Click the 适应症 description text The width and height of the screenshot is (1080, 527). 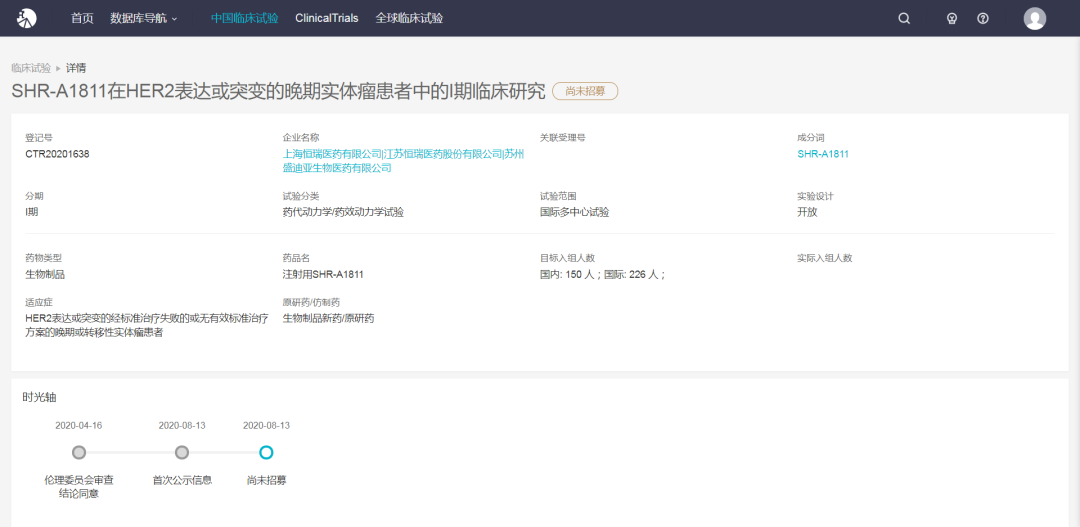(147, 325)
